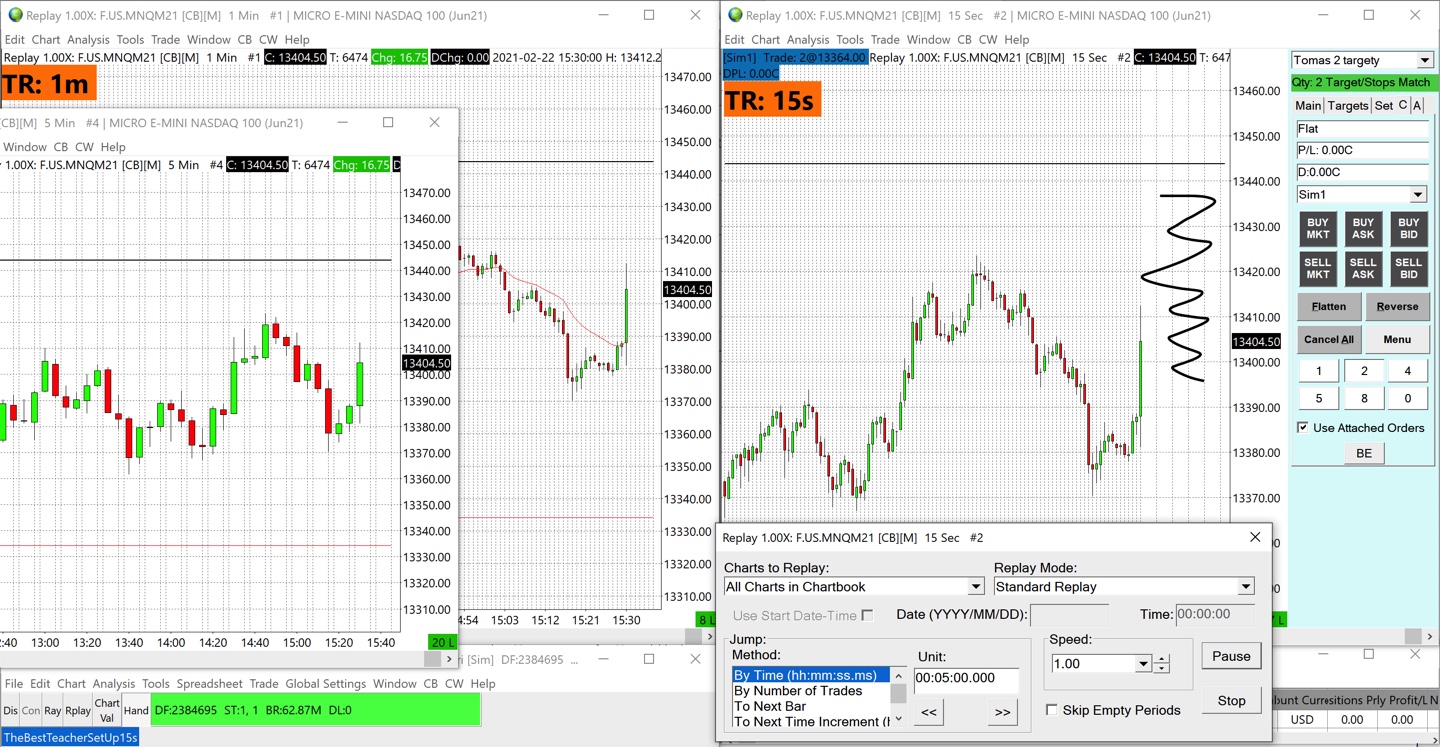Open the Trade menu of the 15 Sec chart window
Image resolution: width=1440 pixels, height=747 pixels.
point(885,40)
